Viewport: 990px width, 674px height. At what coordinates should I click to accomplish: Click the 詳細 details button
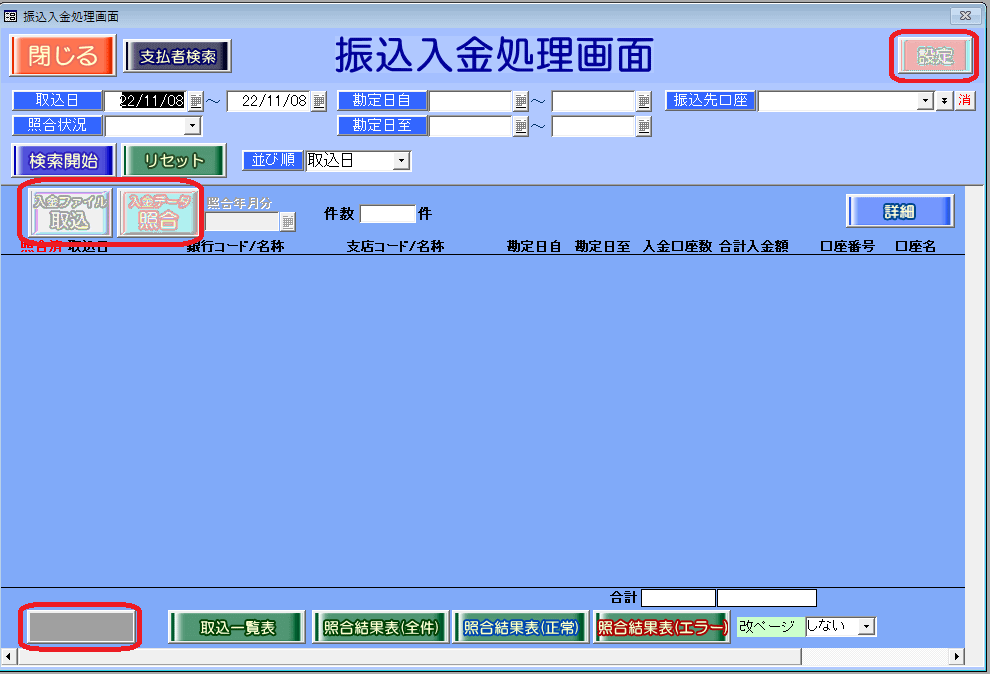[899, 211]
